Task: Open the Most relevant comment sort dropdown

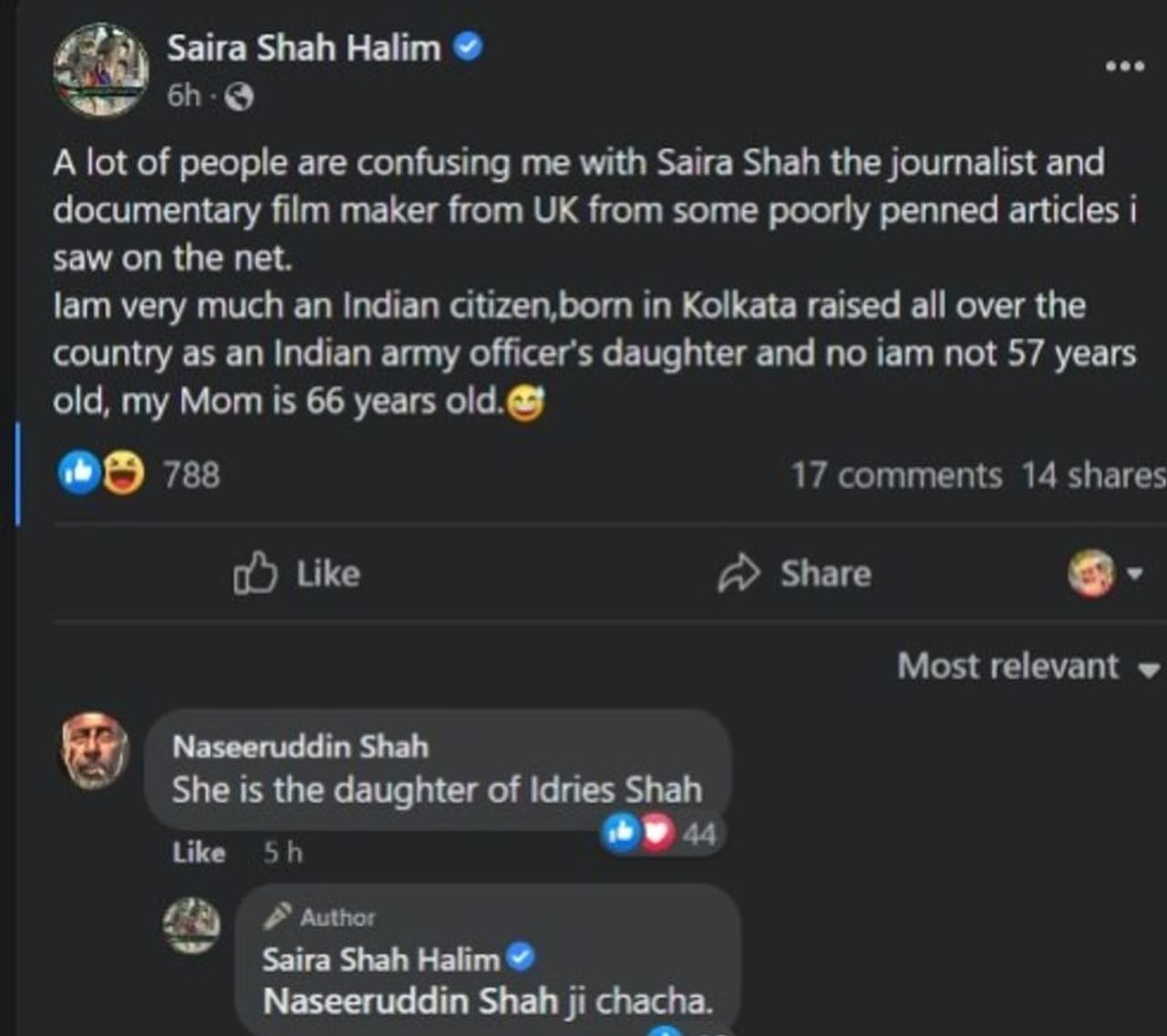Action: click(1028, 667)
